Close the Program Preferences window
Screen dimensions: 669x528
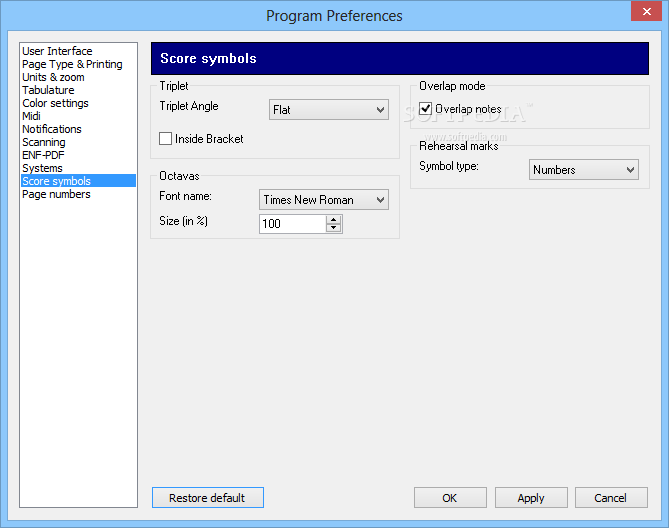(x=646, y=11)
